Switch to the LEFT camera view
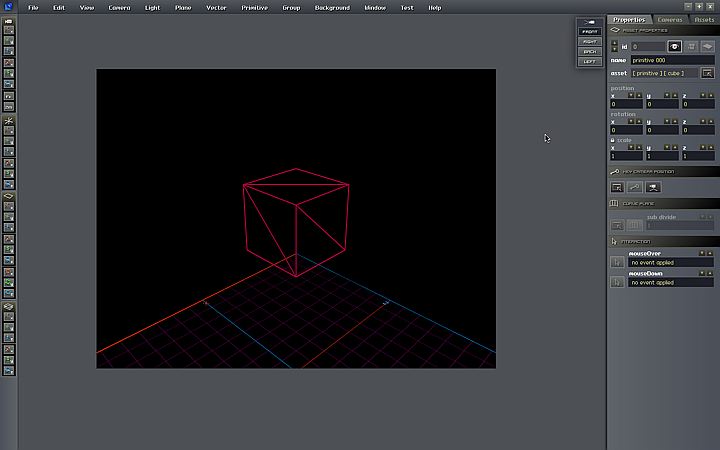 (x=589, y=62)
